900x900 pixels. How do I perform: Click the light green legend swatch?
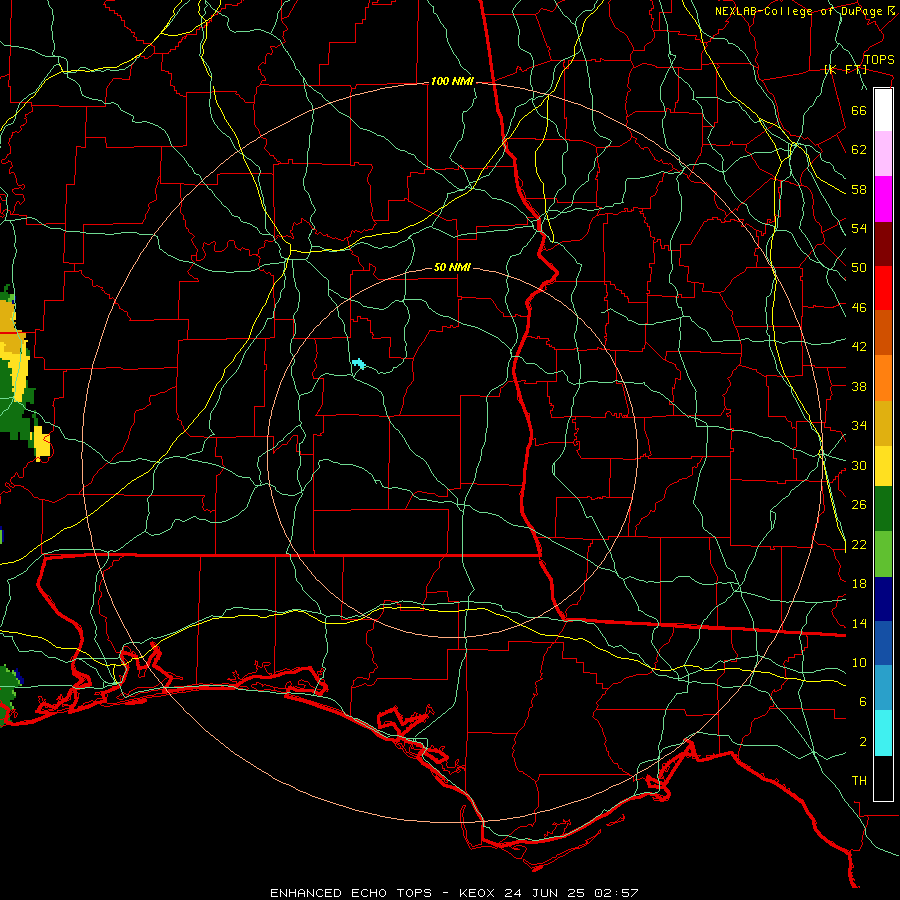tap(883, 554)
